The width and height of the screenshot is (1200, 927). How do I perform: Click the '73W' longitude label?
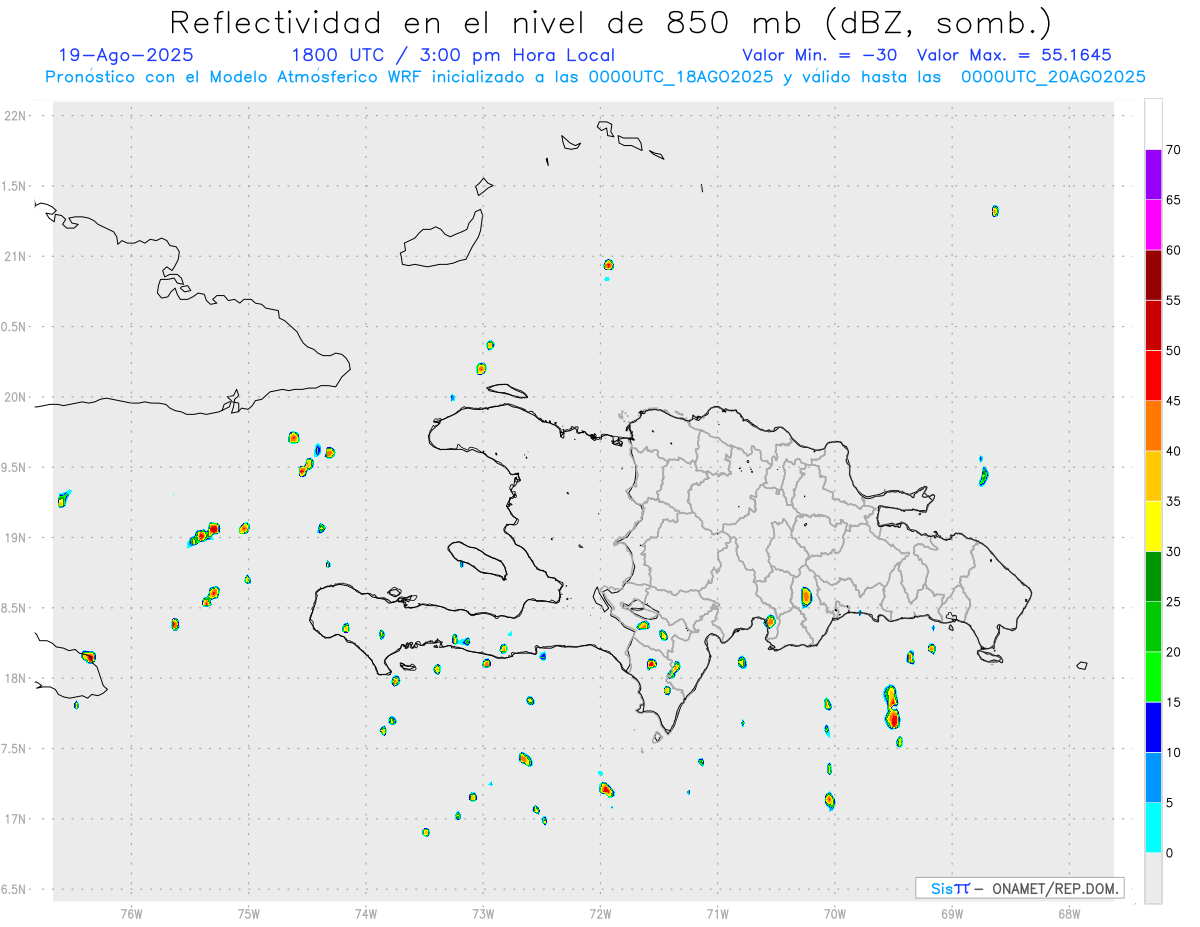point(483,913)
